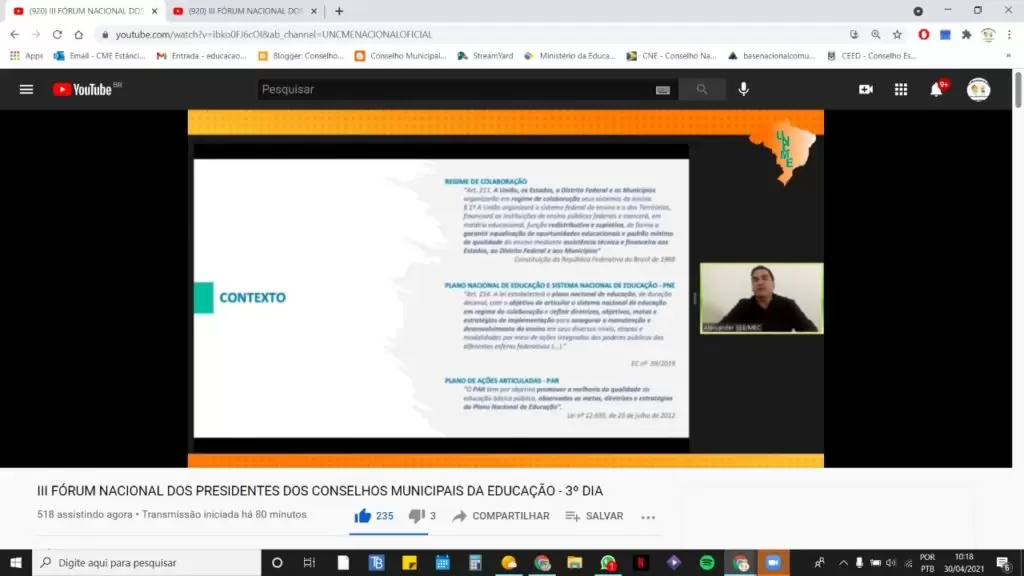The width and height of the screenshot is (1024, 576).
Task: Start voice search with the microphone icon
Action: (x=743, y=89)
